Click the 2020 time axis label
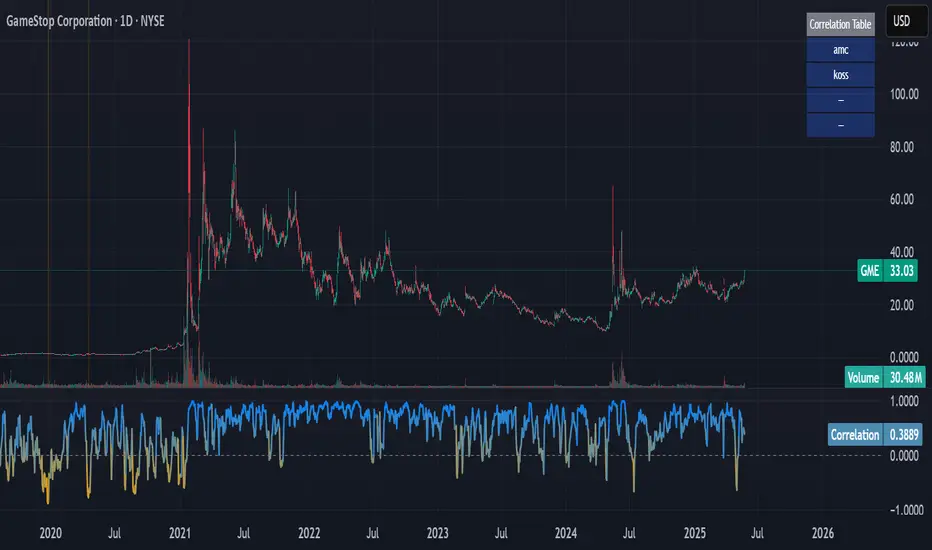The height and width of the screenshot is (550, 932). pyautogui.click(x=51, y=533)
